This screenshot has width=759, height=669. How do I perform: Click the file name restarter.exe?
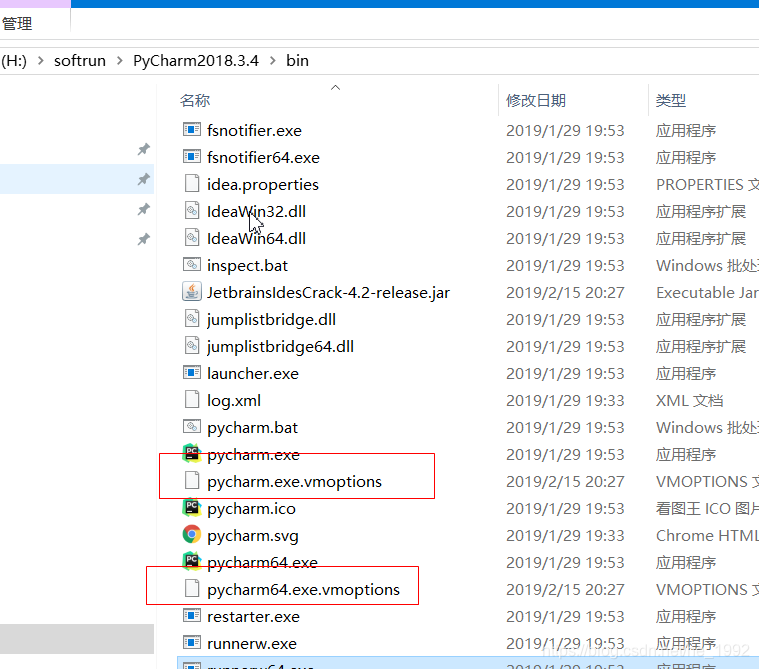253,617
